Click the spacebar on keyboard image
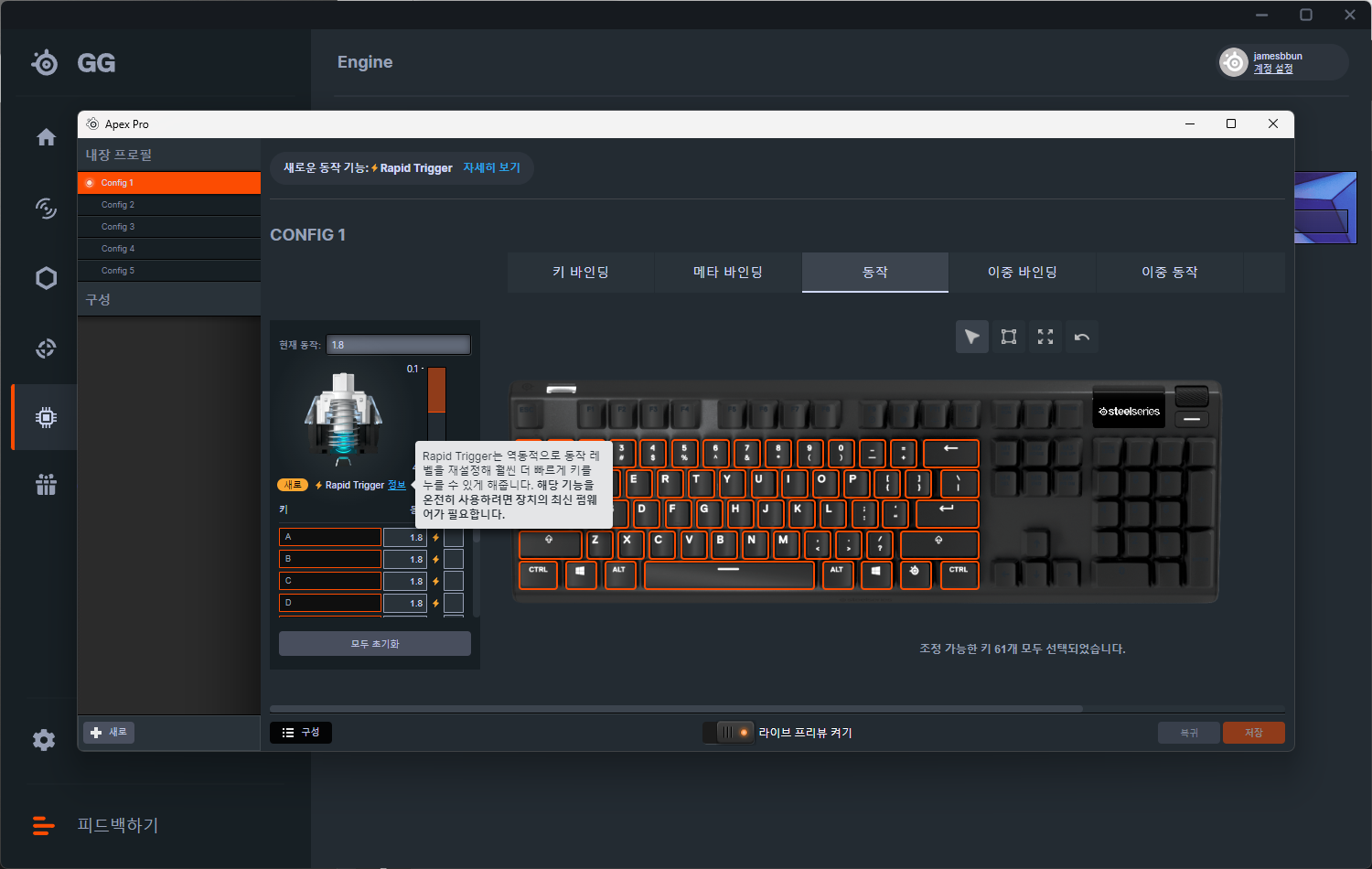The image size is (1372, 869). [729, 574]
